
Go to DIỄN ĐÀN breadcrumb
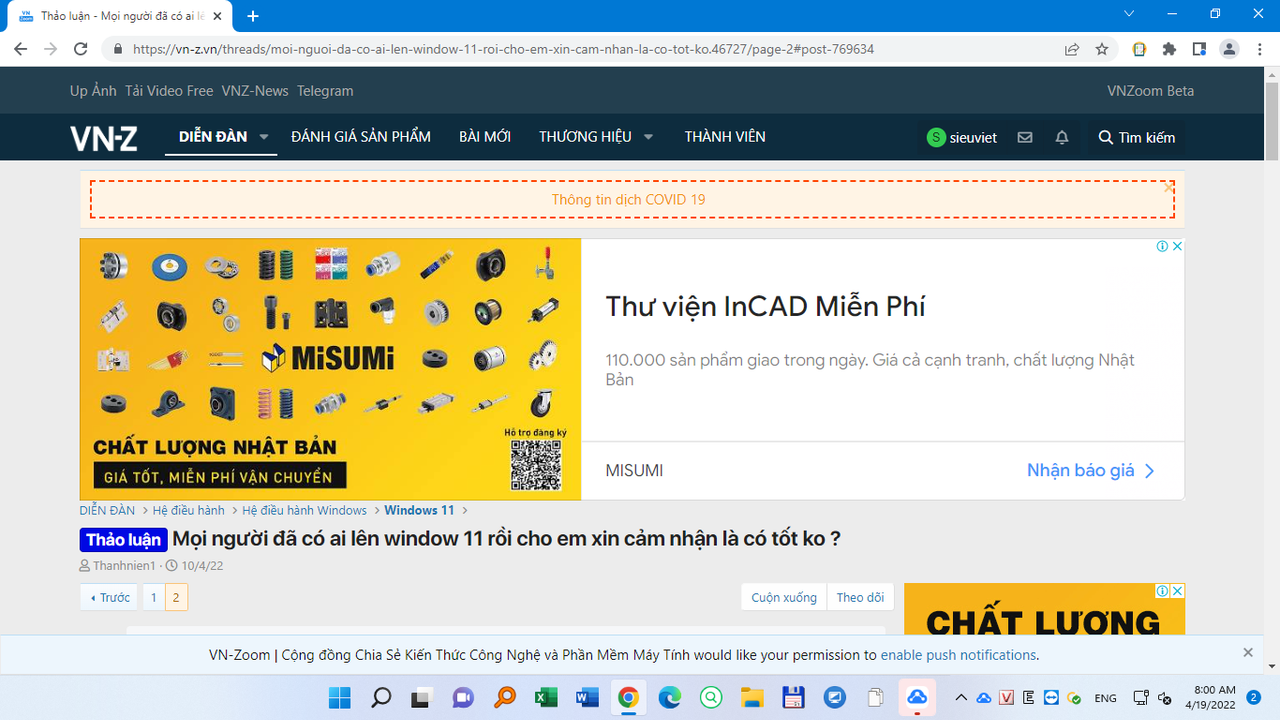[x=107, y=510]
